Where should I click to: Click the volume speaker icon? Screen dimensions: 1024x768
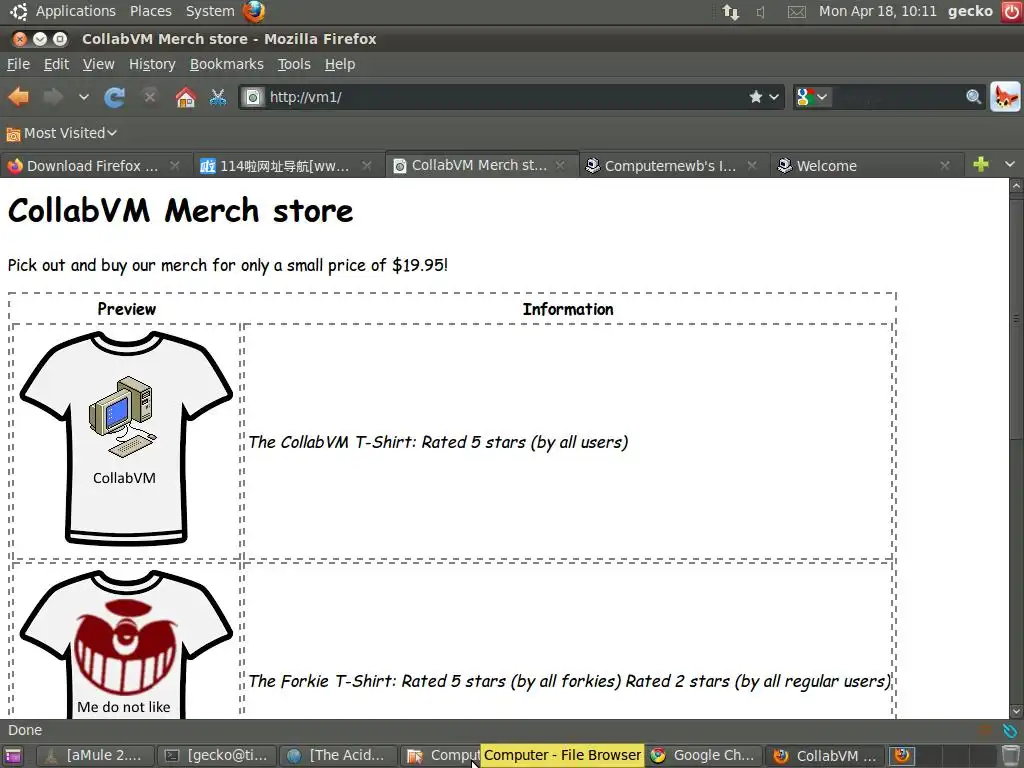(761, 12)
